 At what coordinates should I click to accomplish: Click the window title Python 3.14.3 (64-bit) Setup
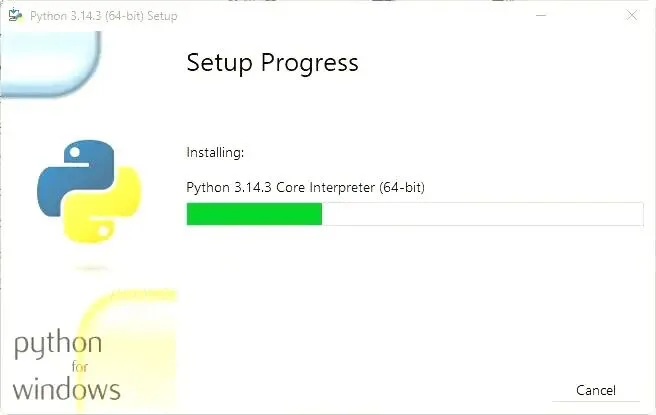104,15
